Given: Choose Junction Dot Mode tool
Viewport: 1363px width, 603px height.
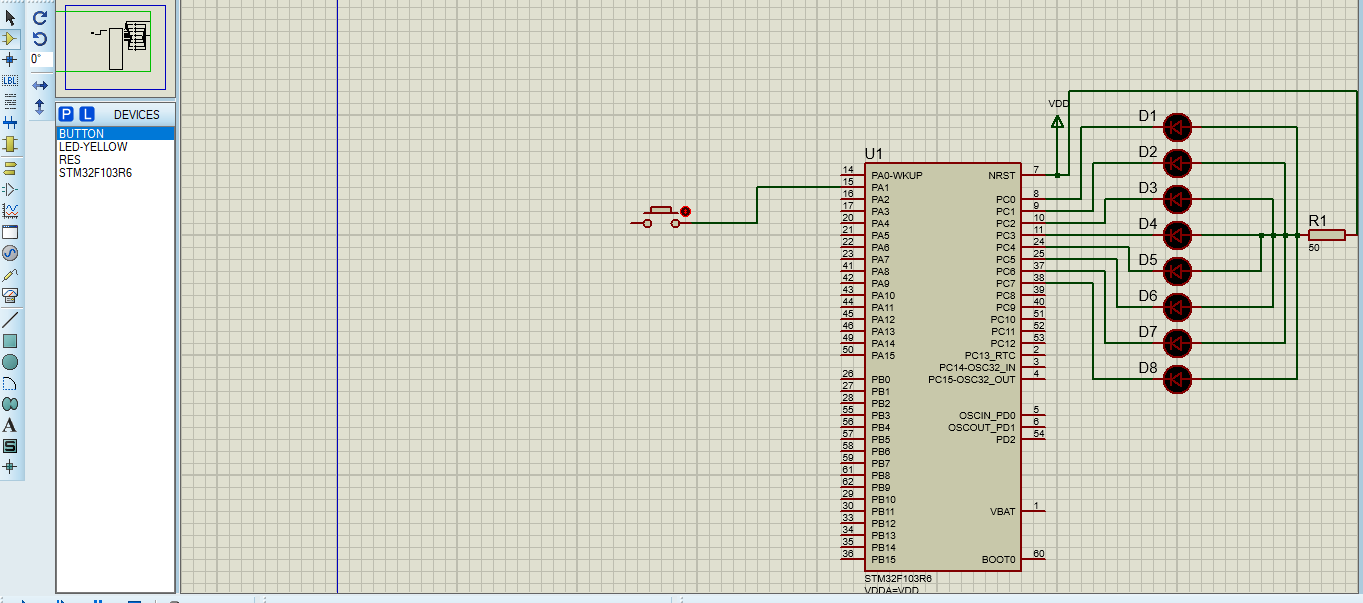Looking at the screenshot, I should 10,60.
